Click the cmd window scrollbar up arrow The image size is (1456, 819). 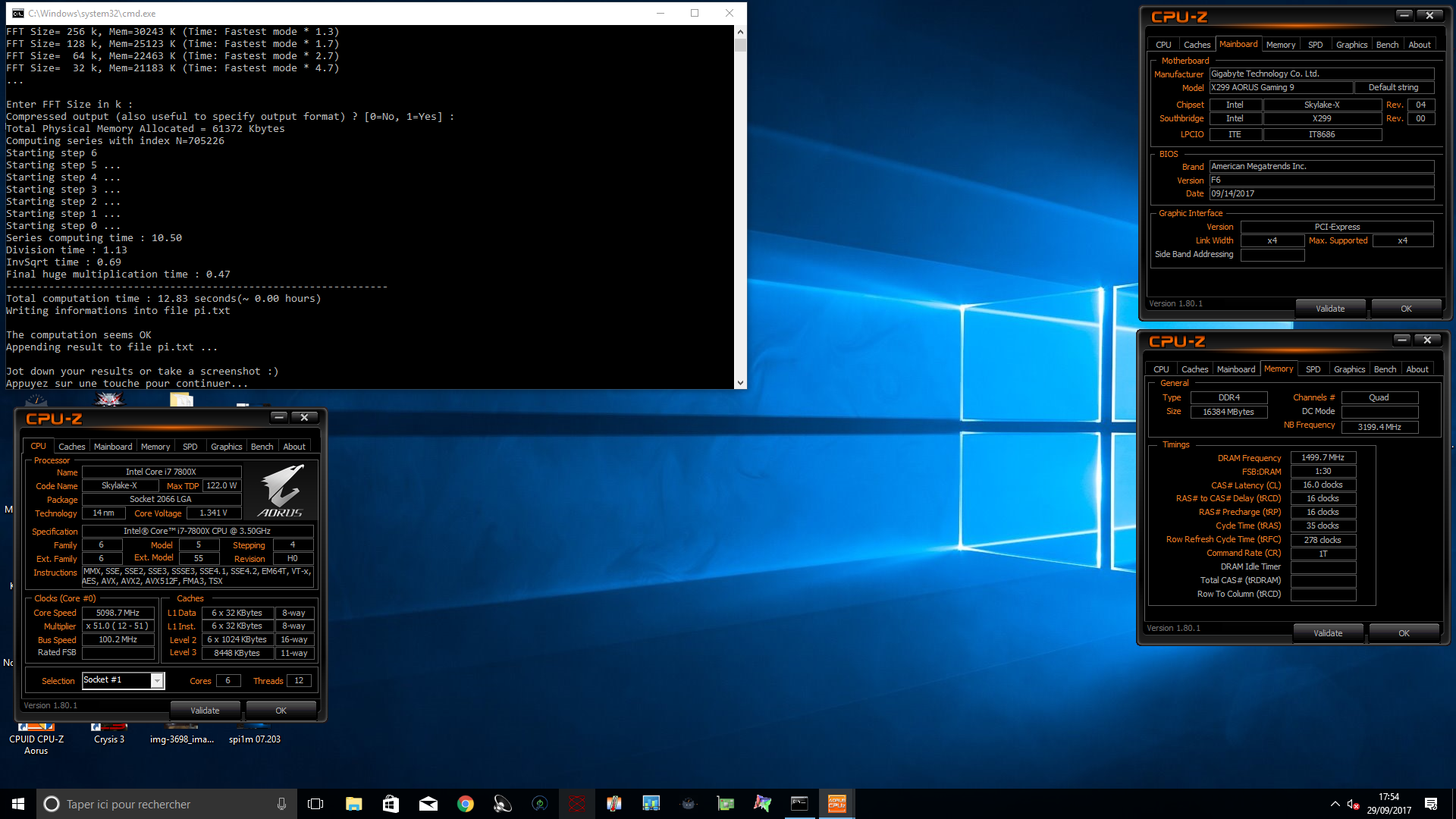(740, 32)
